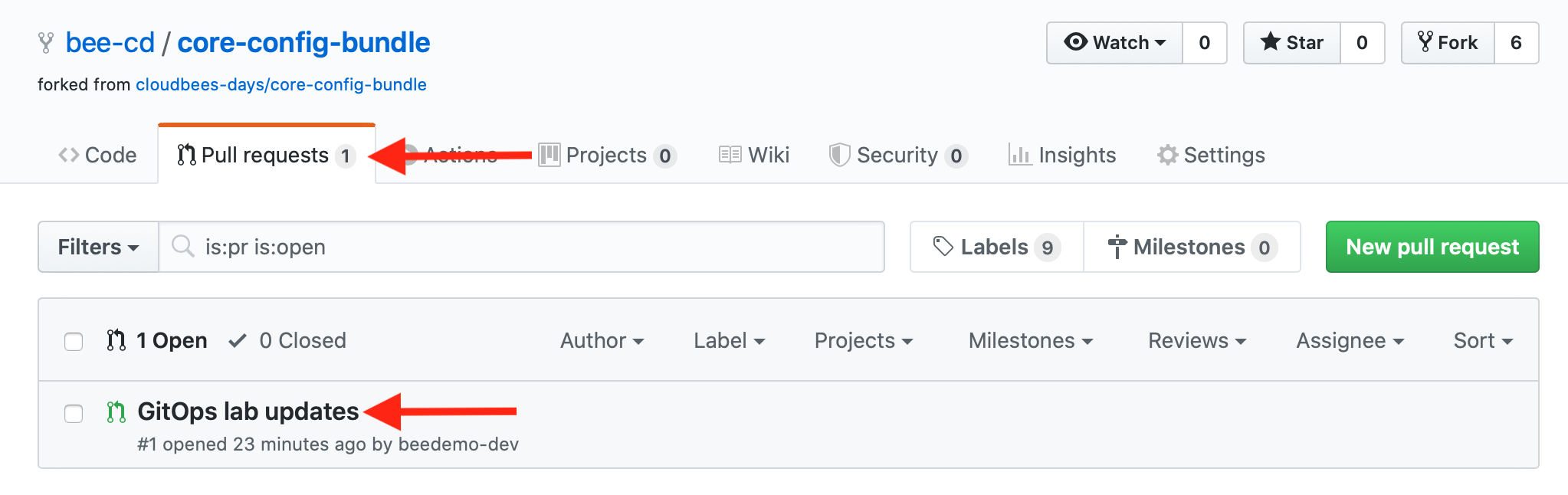Click the green pull request icon beside GitOps lab updates
The width and height of the screenshot is (1568, 495).
click(x=116, y=412)
